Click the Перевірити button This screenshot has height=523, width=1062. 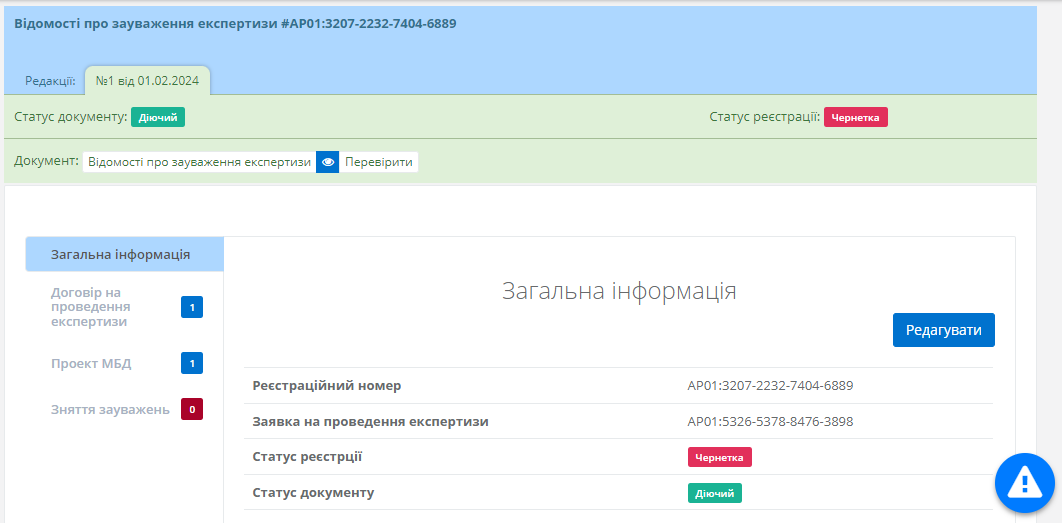[379, 162]
